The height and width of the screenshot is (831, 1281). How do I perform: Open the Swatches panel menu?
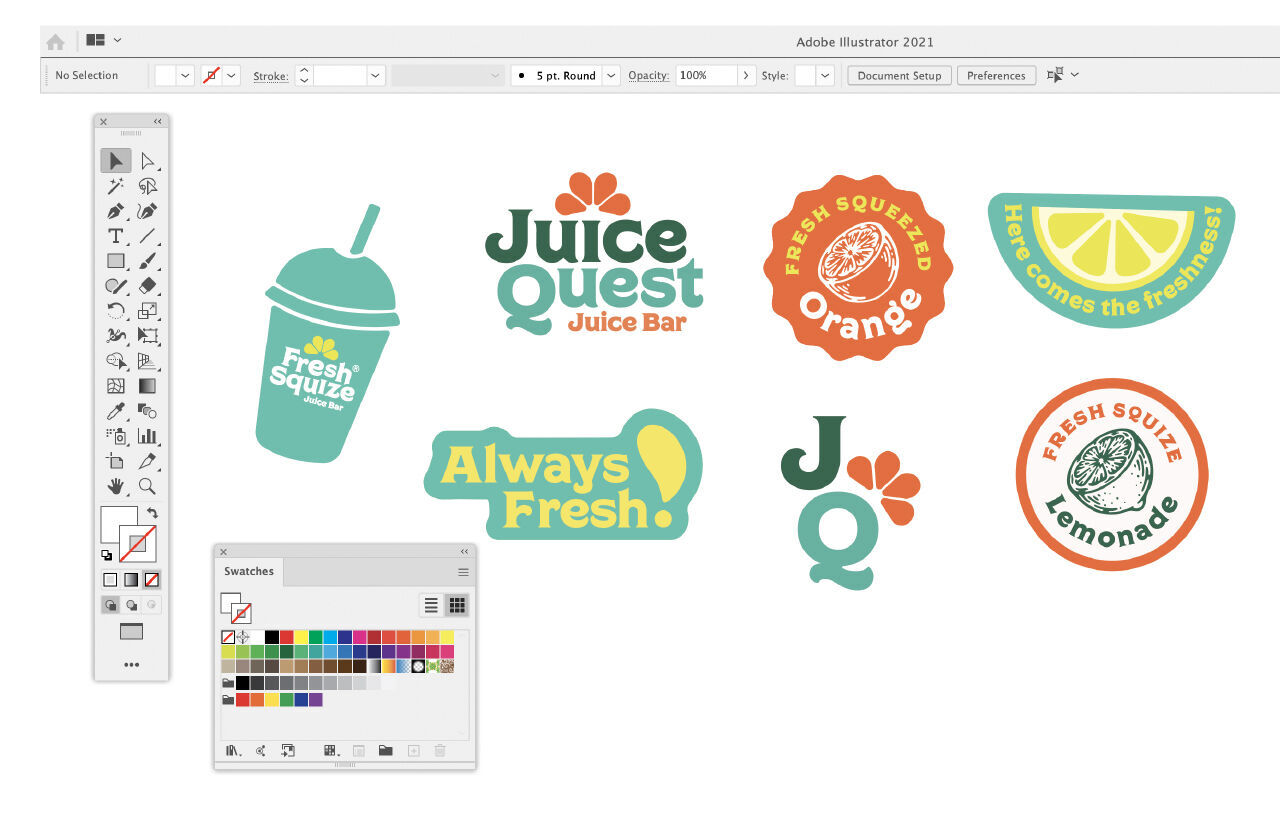tap(463, 571)
